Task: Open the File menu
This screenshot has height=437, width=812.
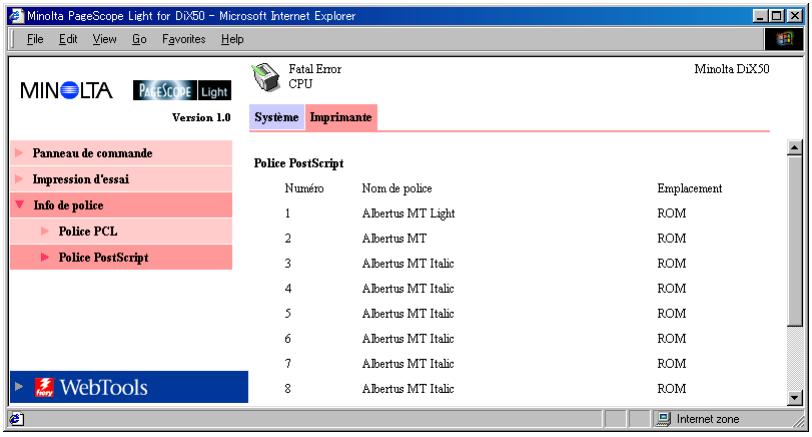Action: [35, 39]
